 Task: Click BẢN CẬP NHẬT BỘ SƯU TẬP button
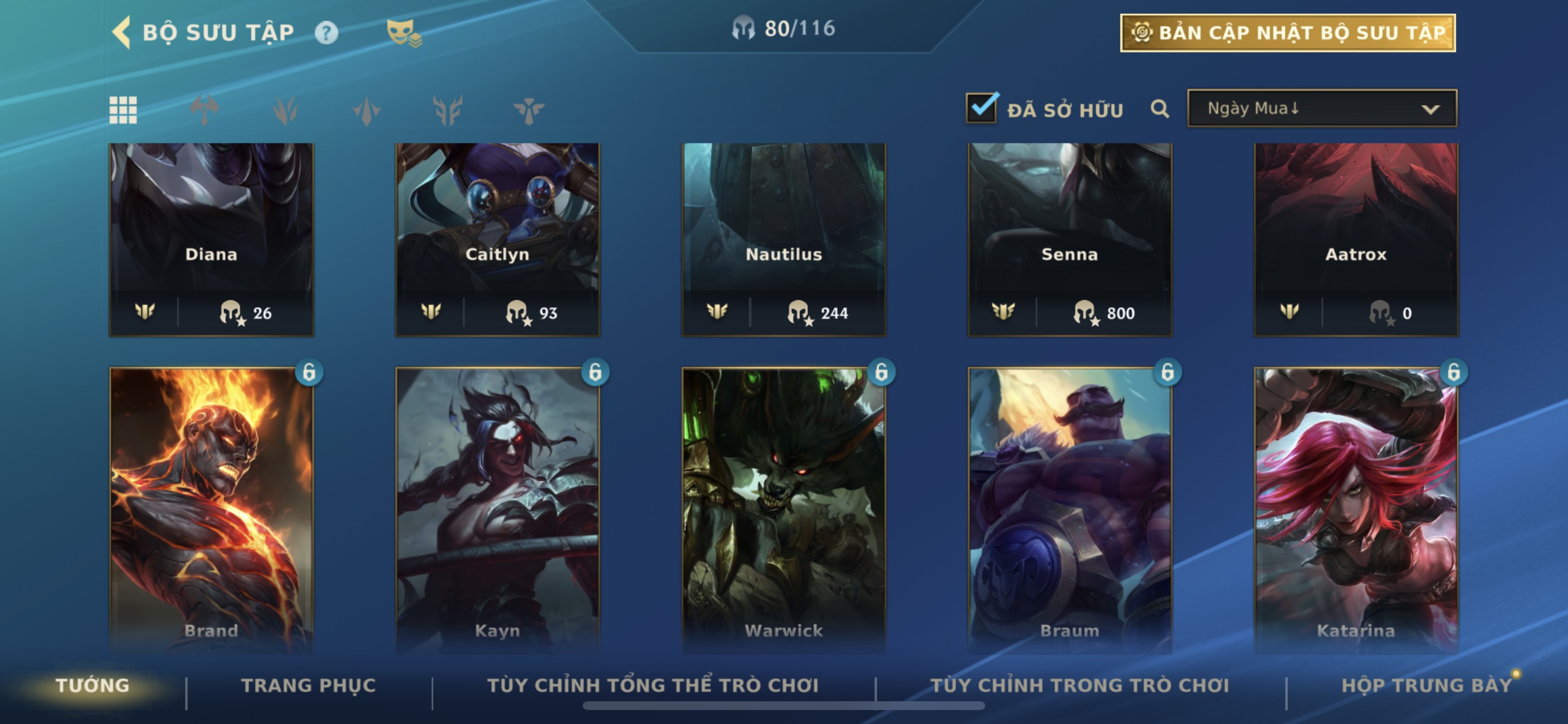[1288, 33]
